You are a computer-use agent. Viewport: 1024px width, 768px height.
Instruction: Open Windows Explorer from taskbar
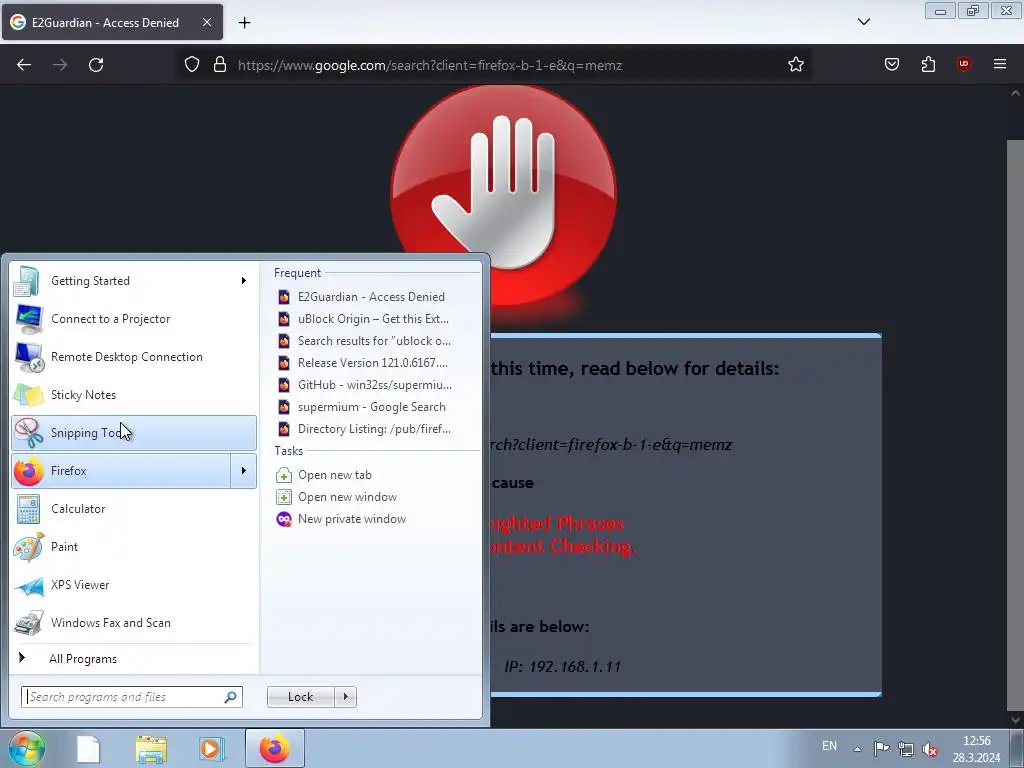click(x=152, y=749)
